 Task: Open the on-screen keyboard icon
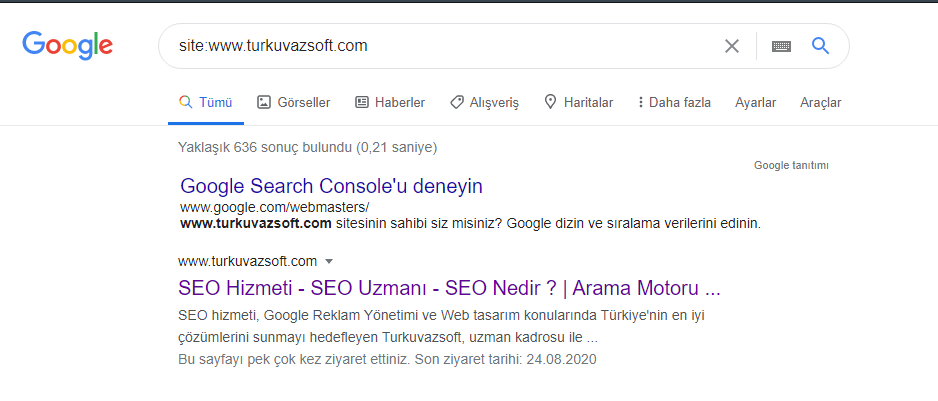781,46
